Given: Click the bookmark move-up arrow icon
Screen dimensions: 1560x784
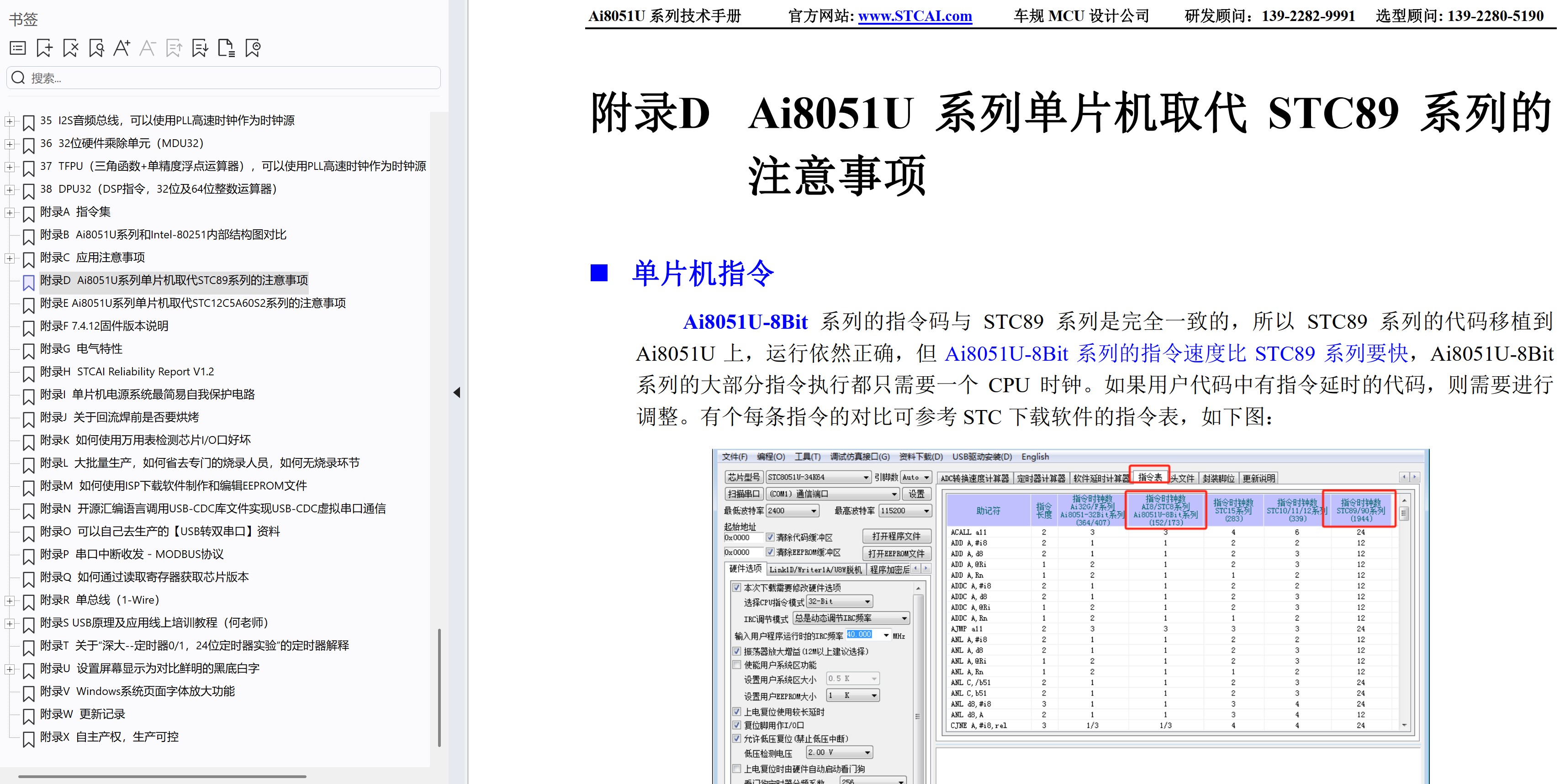Looking at the screenshot, I should point(174,48).
